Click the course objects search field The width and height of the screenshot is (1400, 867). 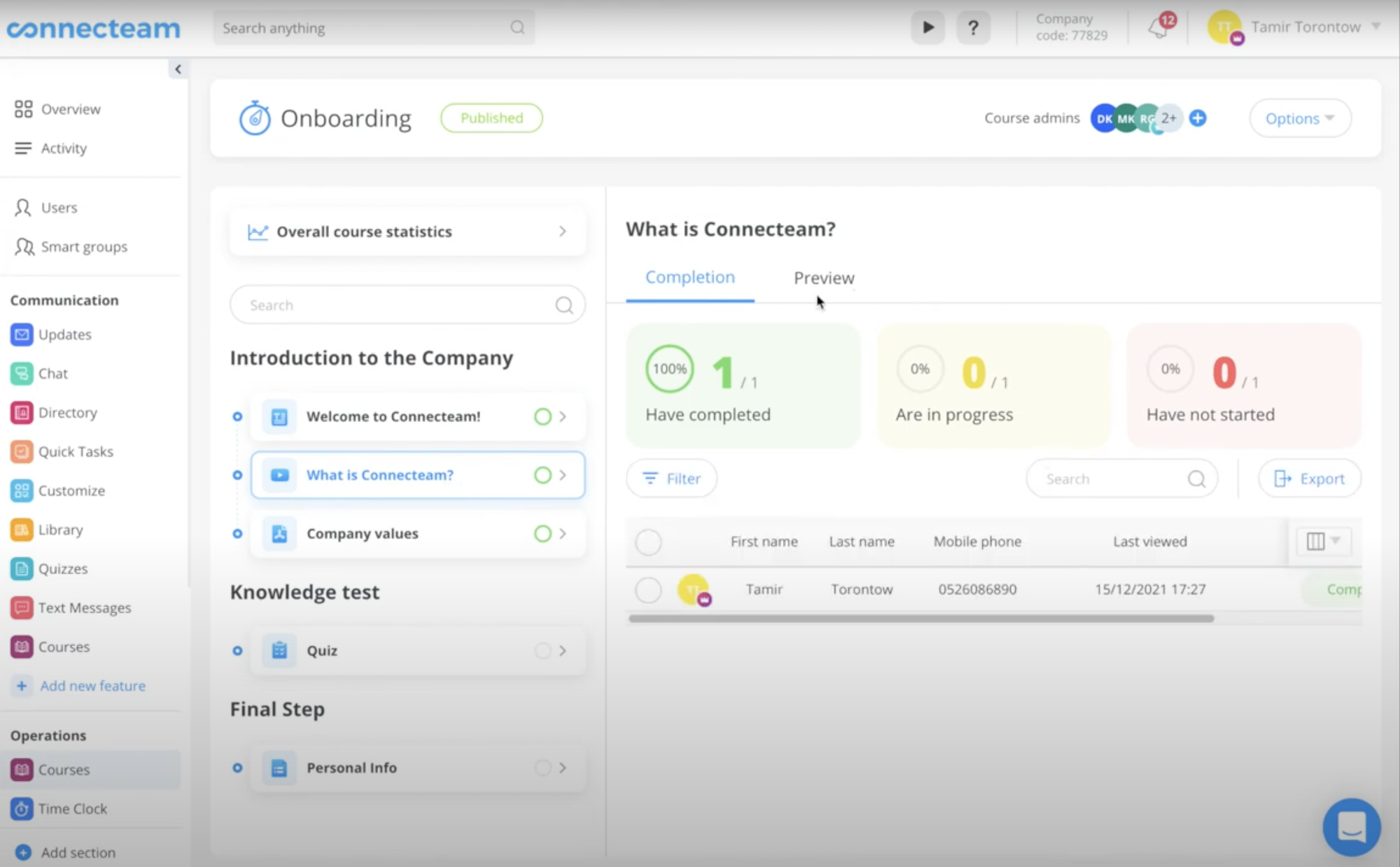click(407, 305)
